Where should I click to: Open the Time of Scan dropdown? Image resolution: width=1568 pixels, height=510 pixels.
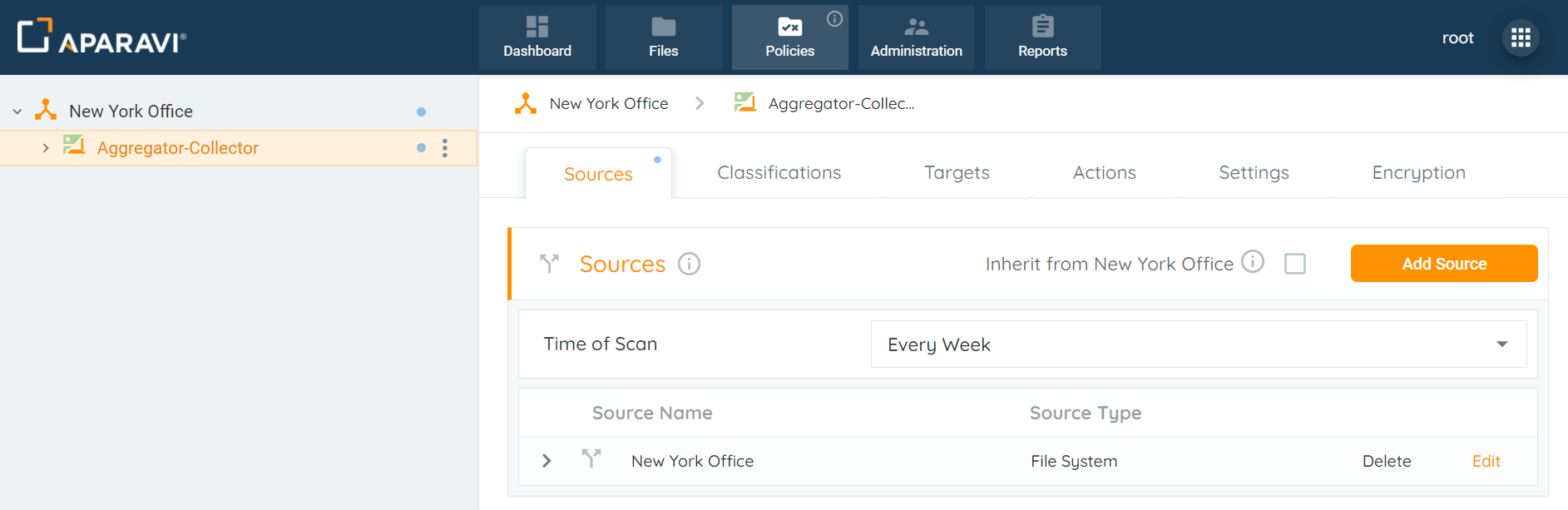coord(1198,344)
